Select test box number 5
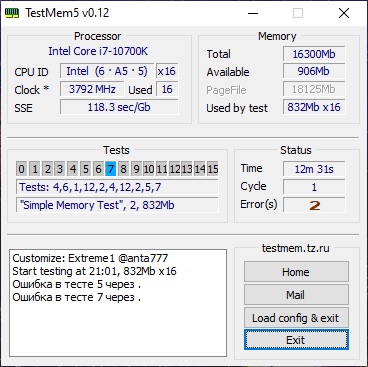The width and height of the screenshot is (368, 367). pyautogui.click(x=85, y=169)
